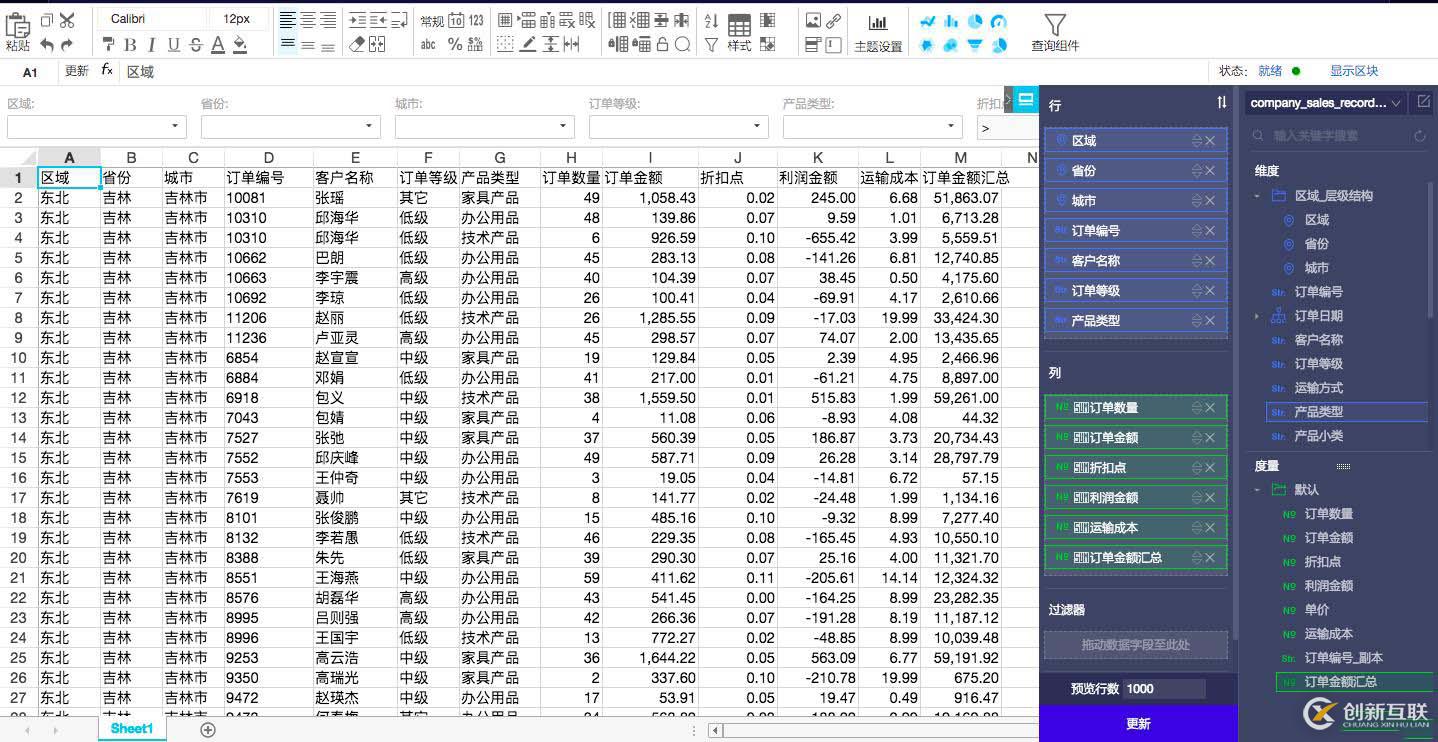The height and width of the screenshot is (742, 1438).
Task: Click the eraser clear icon
Action: pos(357,44)
